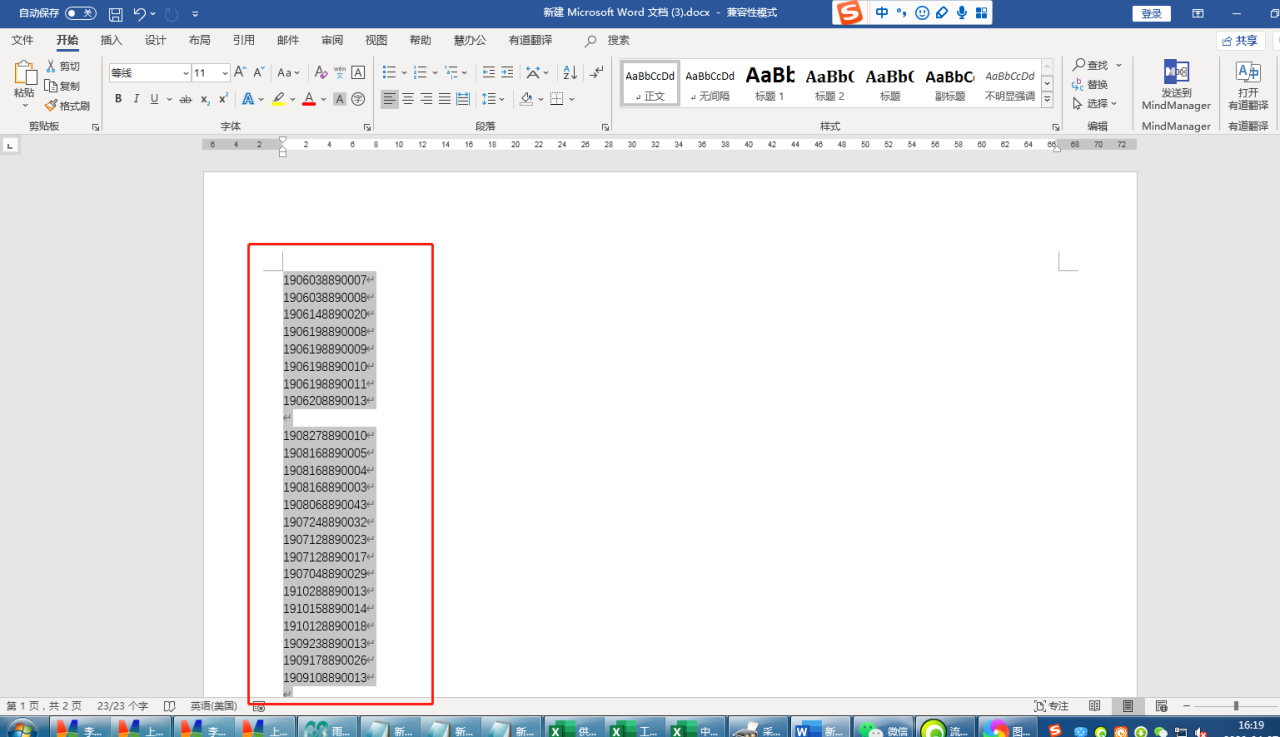Toggle strikethrough formatting
The height and width of the screenshot is (737, 1280).
186,99
